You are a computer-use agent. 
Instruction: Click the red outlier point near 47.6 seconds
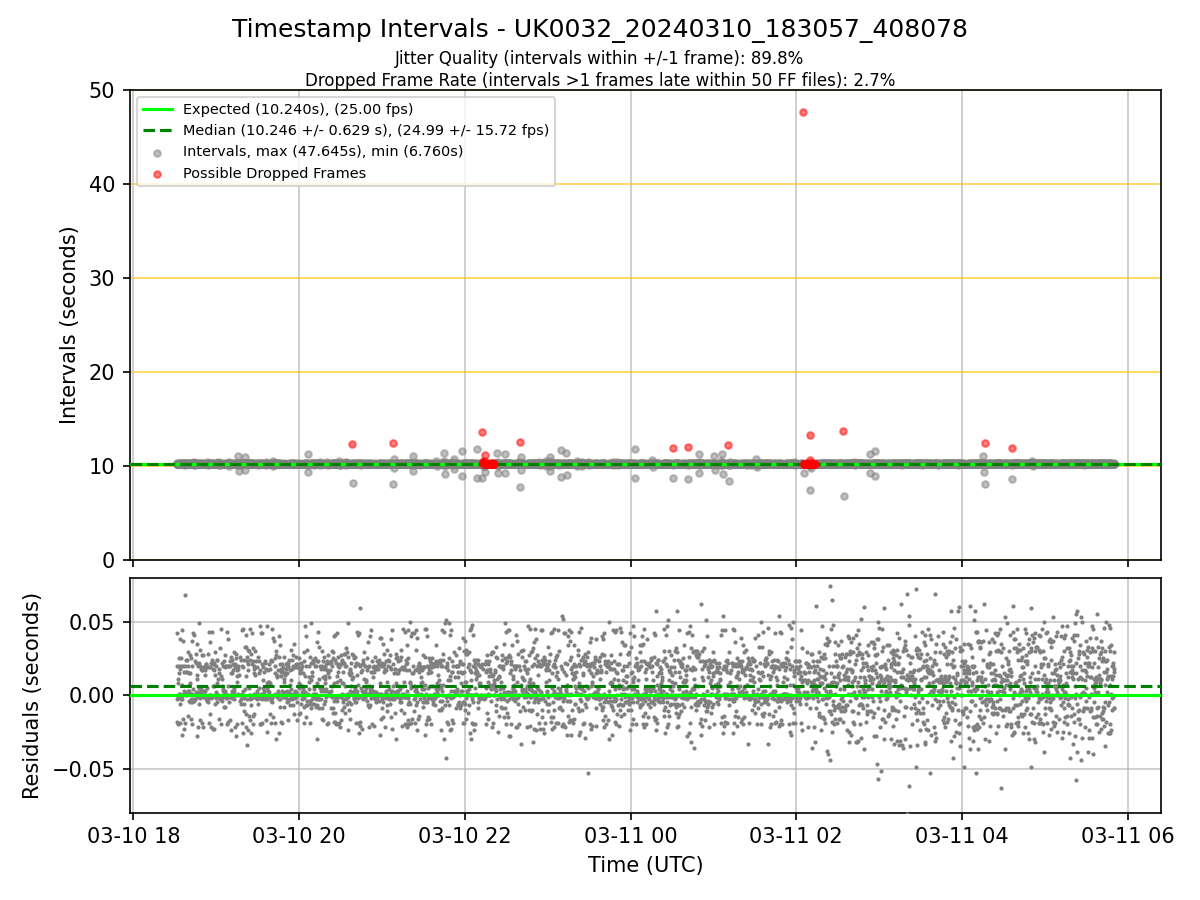tap(803, 112)
